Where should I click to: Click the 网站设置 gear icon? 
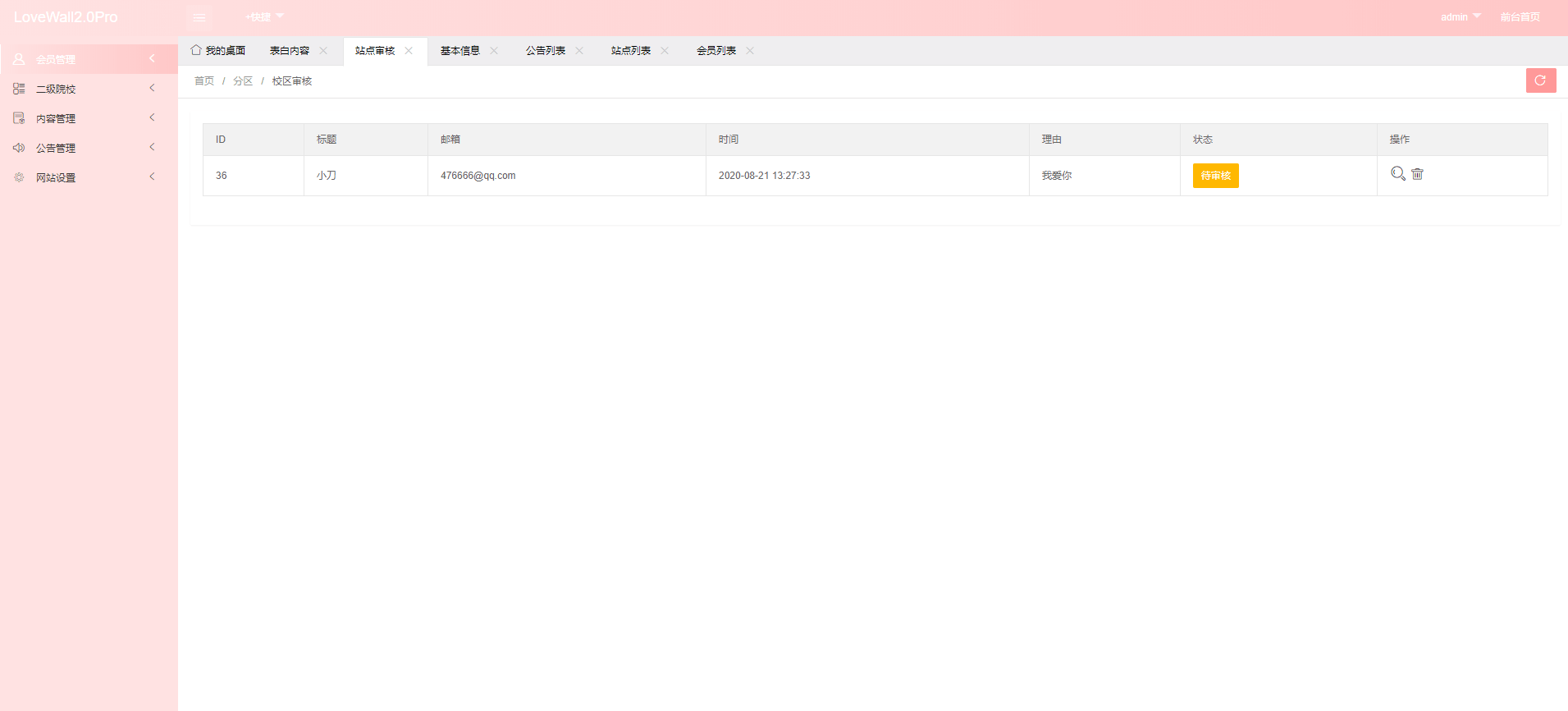click(19, 177)
